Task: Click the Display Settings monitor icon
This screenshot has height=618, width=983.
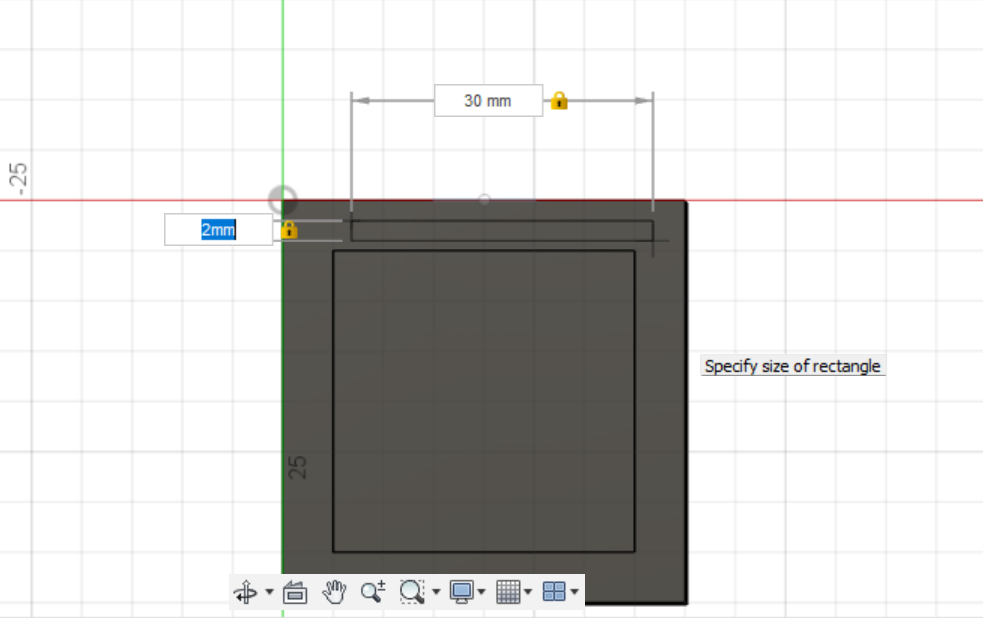Action: 462,591
